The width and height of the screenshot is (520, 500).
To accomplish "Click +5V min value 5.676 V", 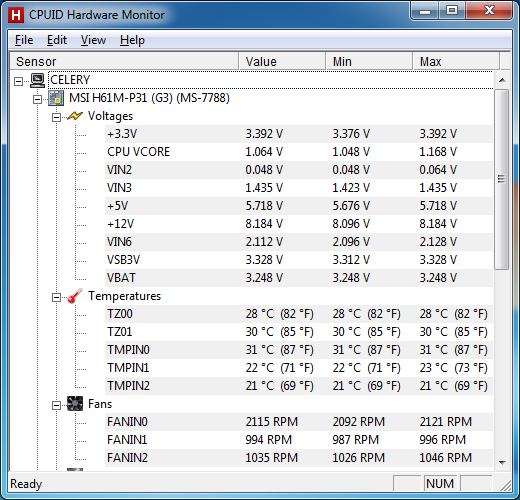I will (351, 206).
